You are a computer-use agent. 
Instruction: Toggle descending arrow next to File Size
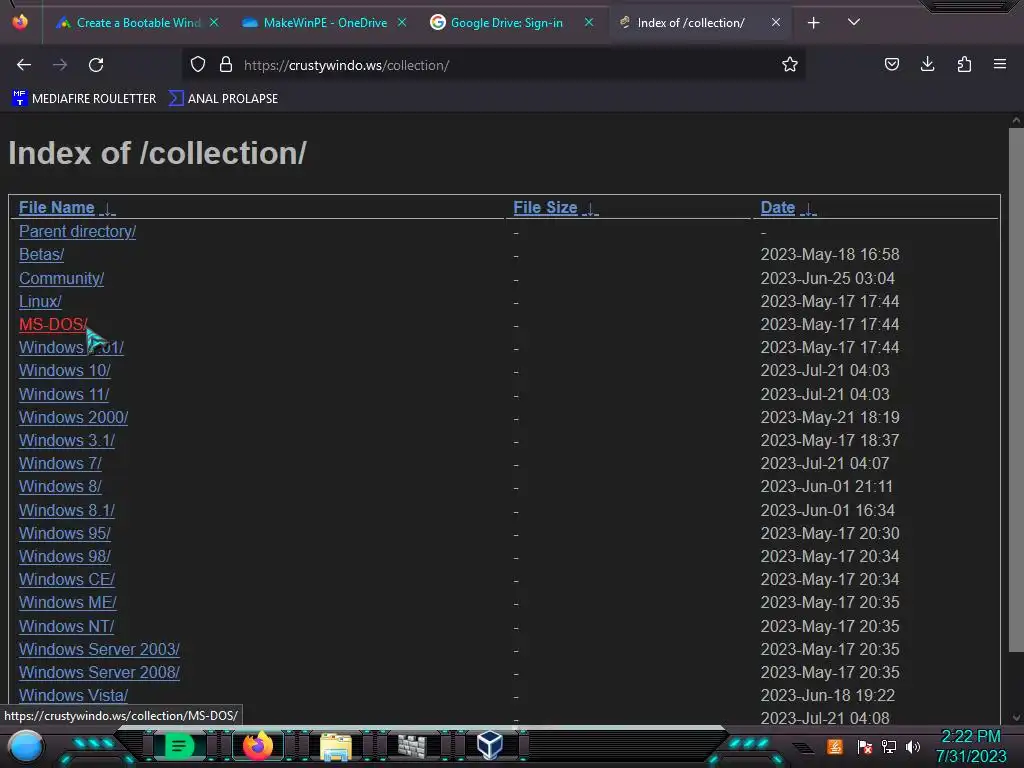[x=590, y=209]
